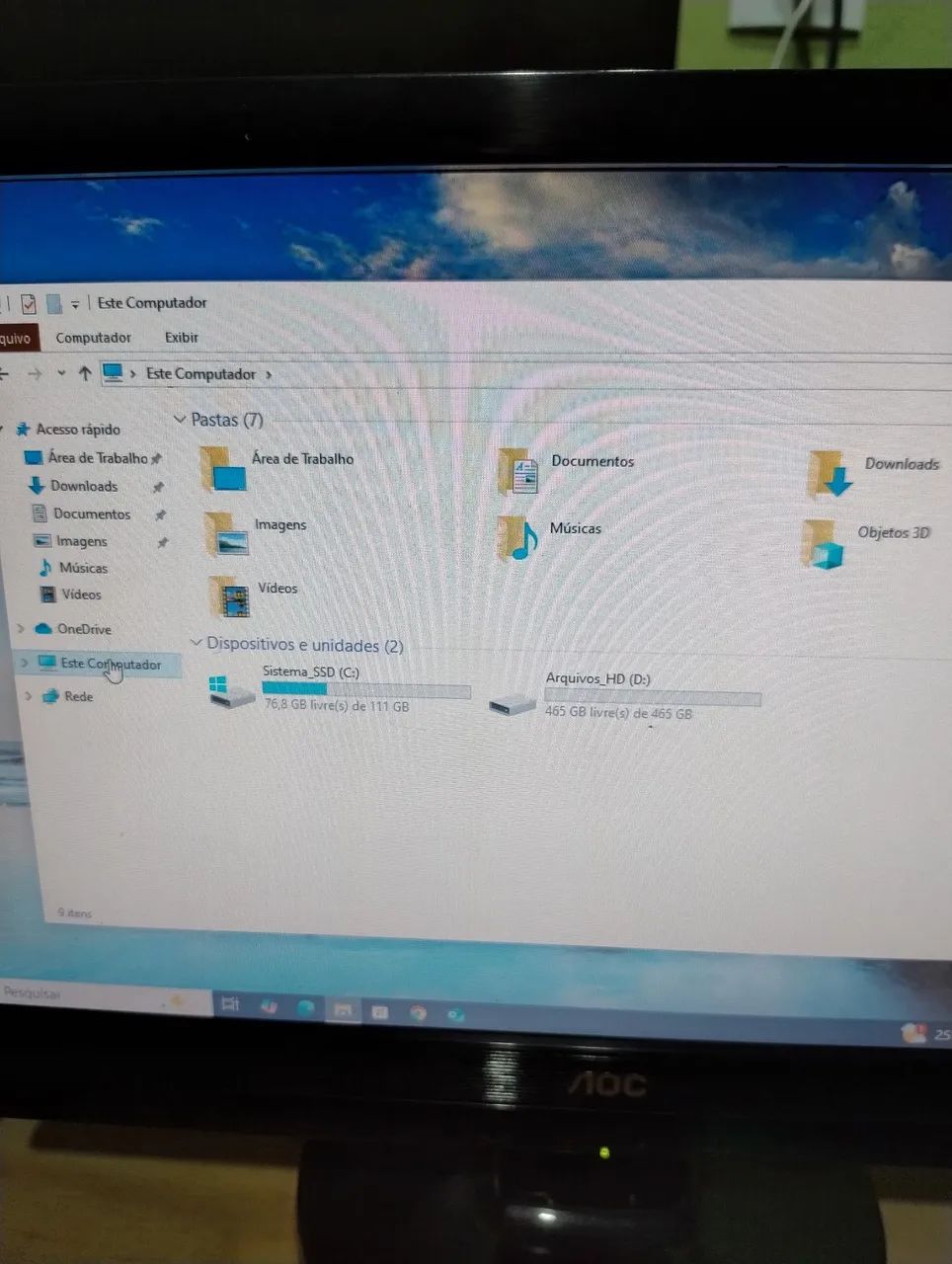Select Área de Trabalho in the navigation pane
952x1264 pixels.
pos(98,458)
